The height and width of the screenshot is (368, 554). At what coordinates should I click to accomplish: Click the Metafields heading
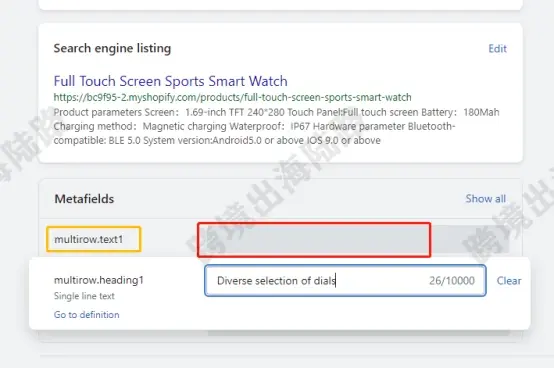tap(84, 199)
